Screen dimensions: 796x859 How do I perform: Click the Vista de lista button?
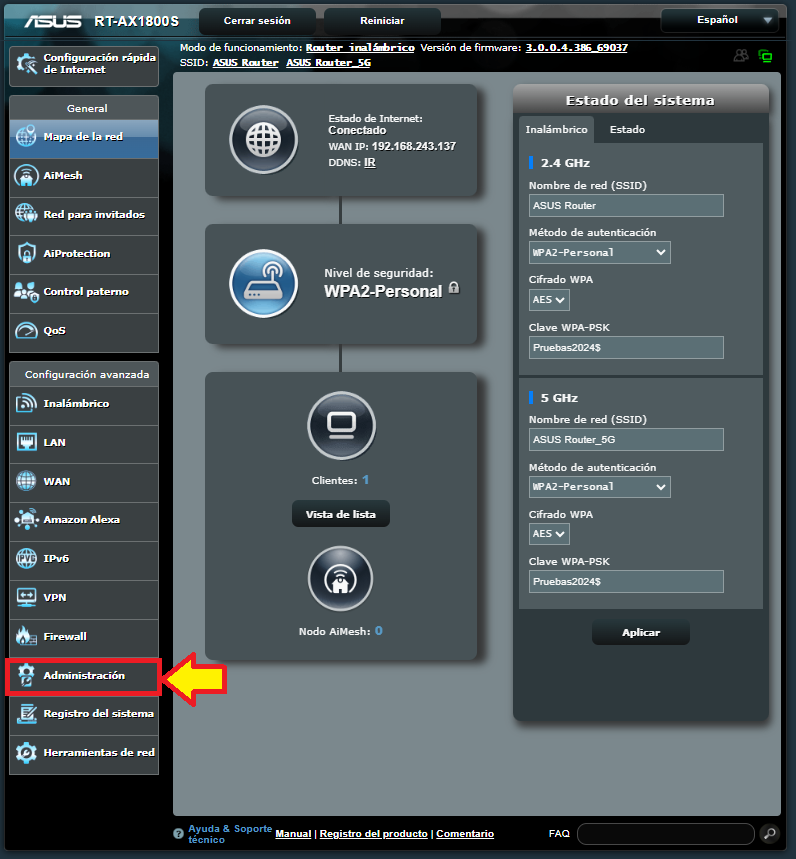point(341,514)
